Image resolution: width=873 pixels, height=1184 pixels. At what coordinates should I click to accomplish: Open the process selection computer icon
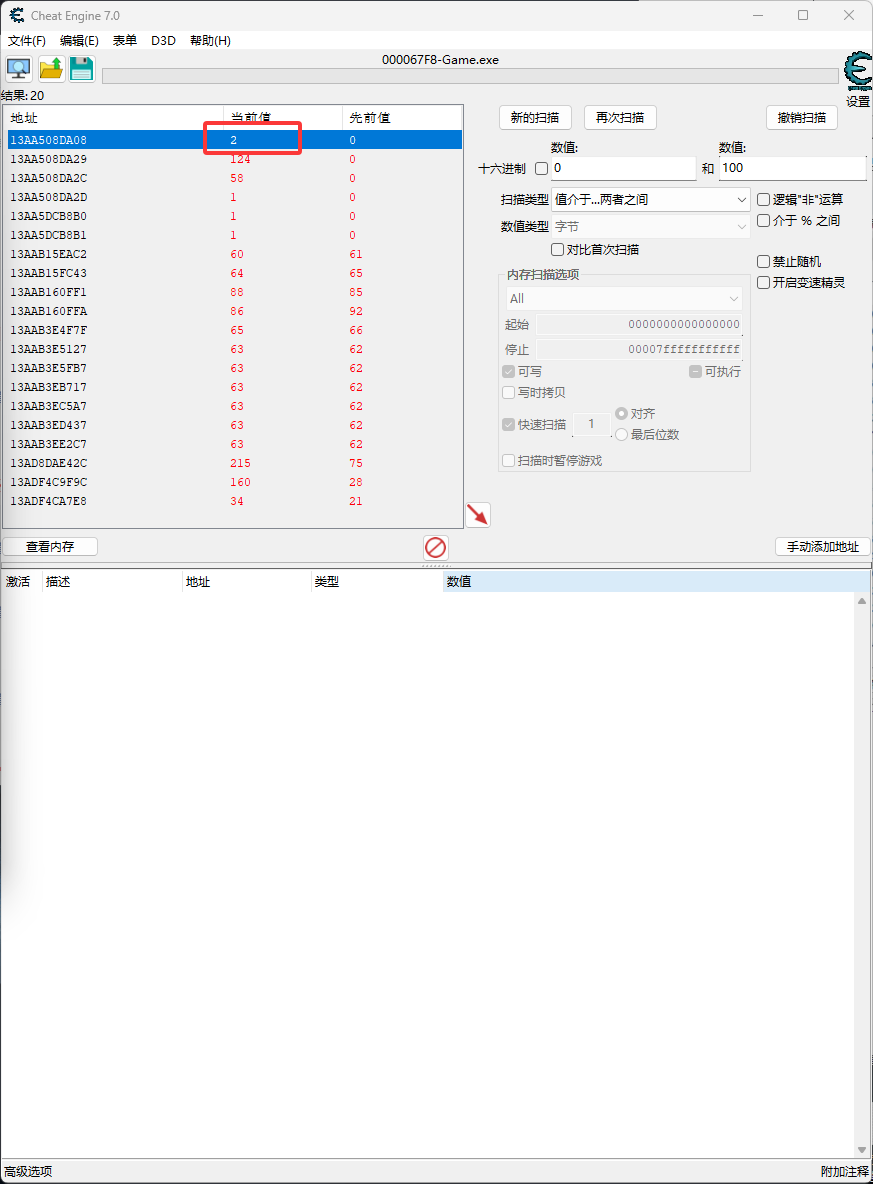click(19, 69)
